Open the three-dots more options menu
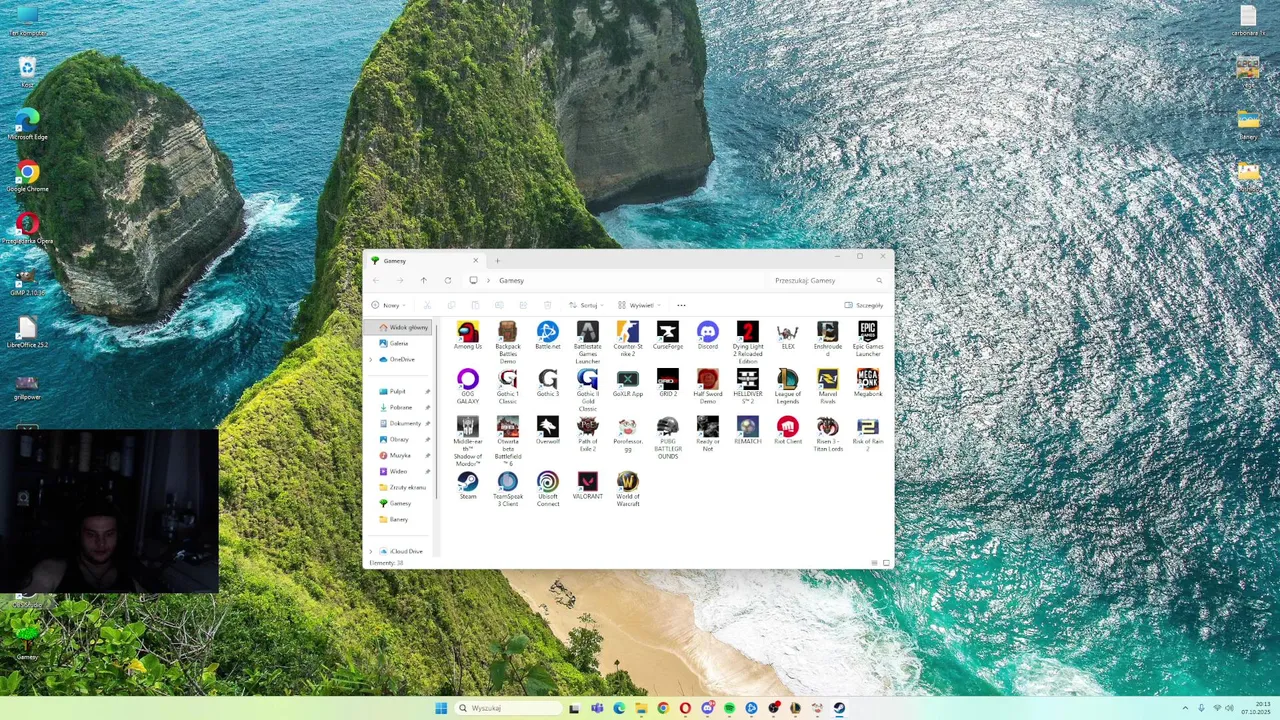Viewport: 1280px width, 720px height. coord(681,305)
